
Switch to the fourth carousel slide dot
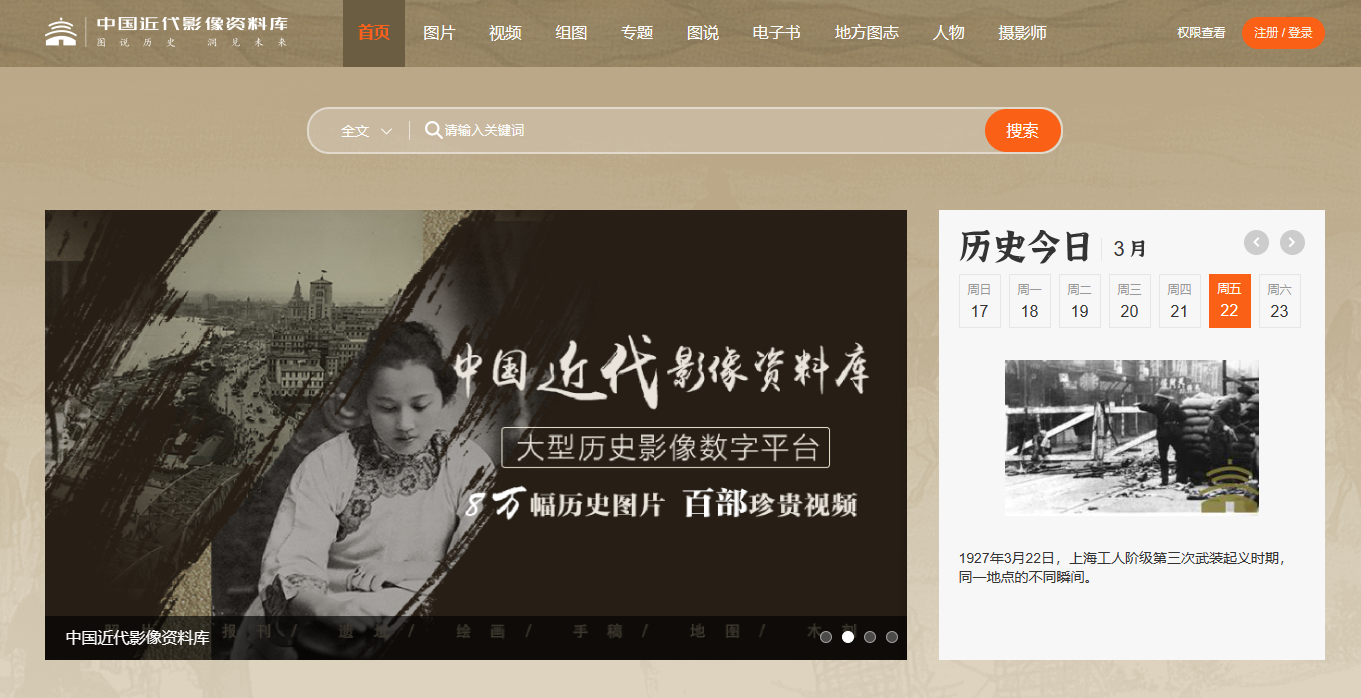click(x=892, y=637)
